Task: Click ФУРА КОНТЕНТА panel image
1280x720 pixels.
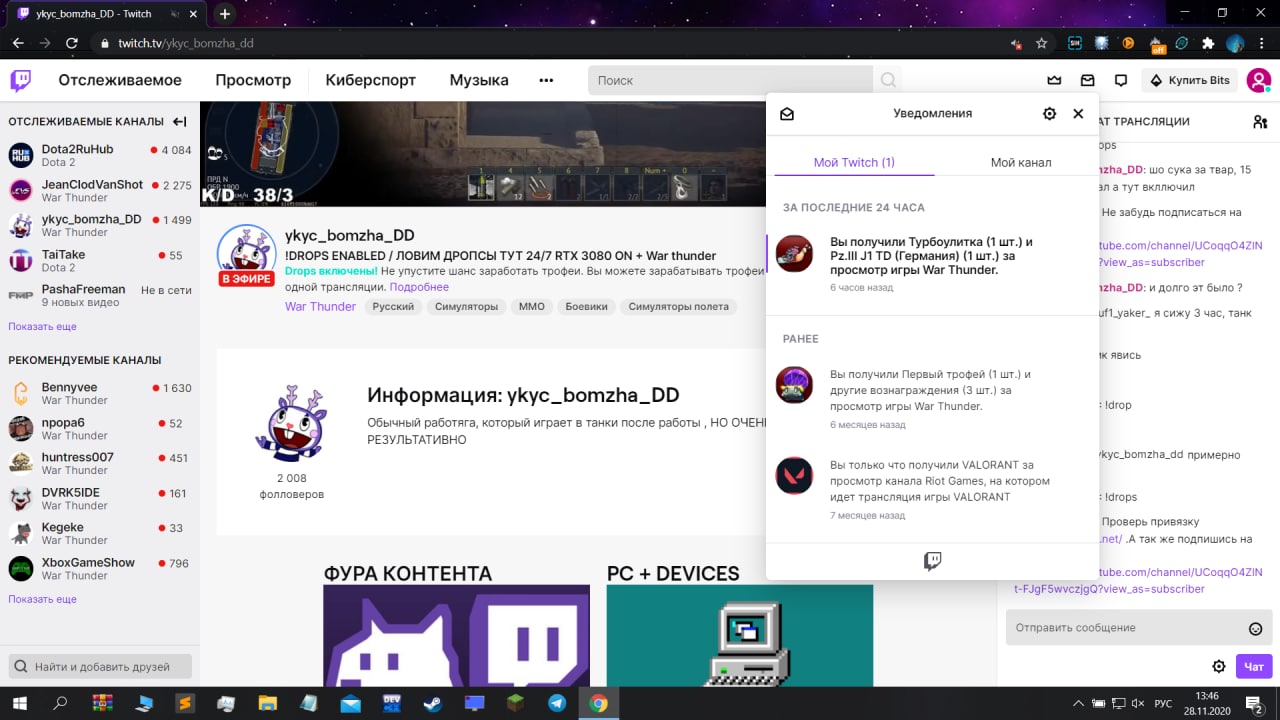Action: [456, 635]
